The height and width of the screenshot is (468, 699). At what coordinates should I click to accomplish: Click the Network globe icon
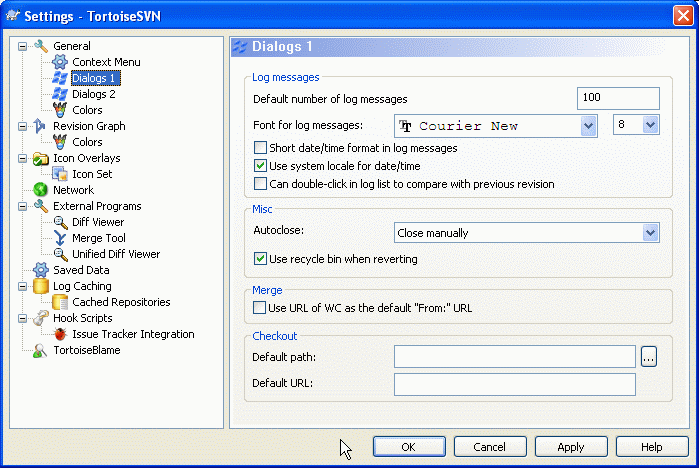coord(41,190)
